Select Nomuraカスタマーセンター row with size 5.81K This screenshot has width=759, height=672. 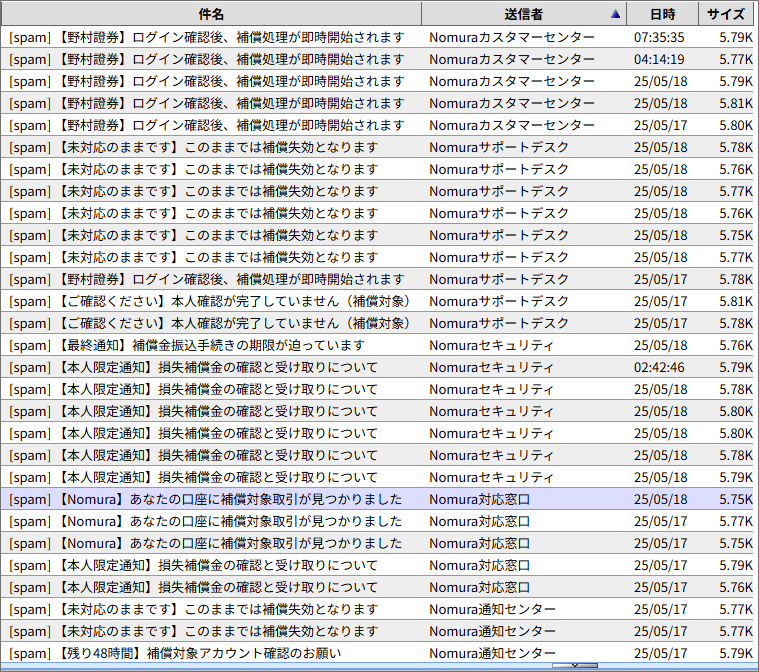click(x=377, y=103)
